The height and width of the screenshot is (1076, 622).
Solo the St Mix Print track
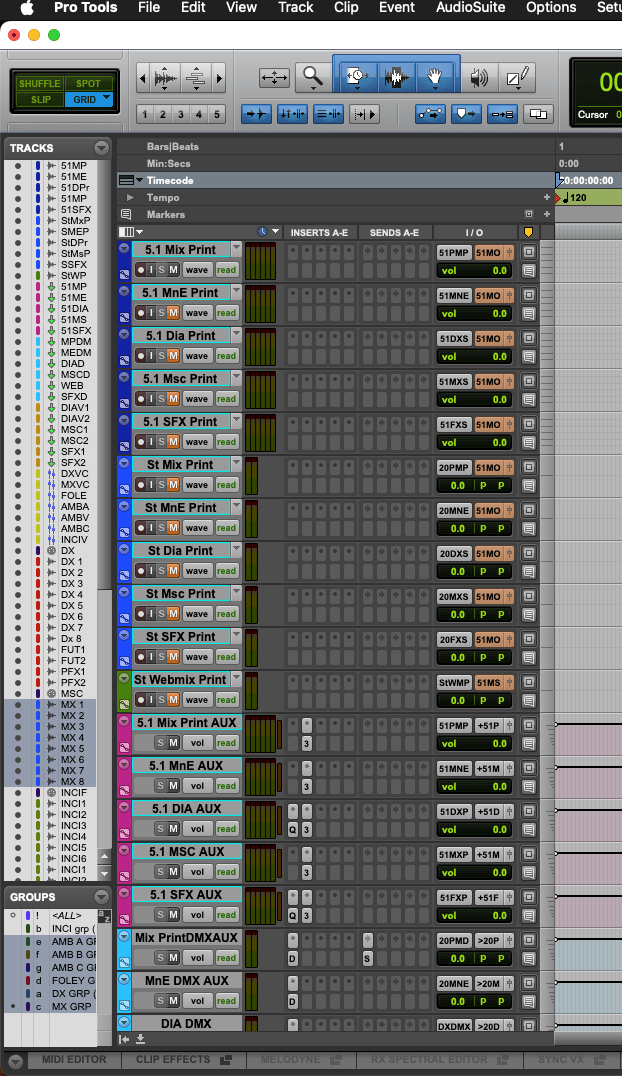click(162, 484)
